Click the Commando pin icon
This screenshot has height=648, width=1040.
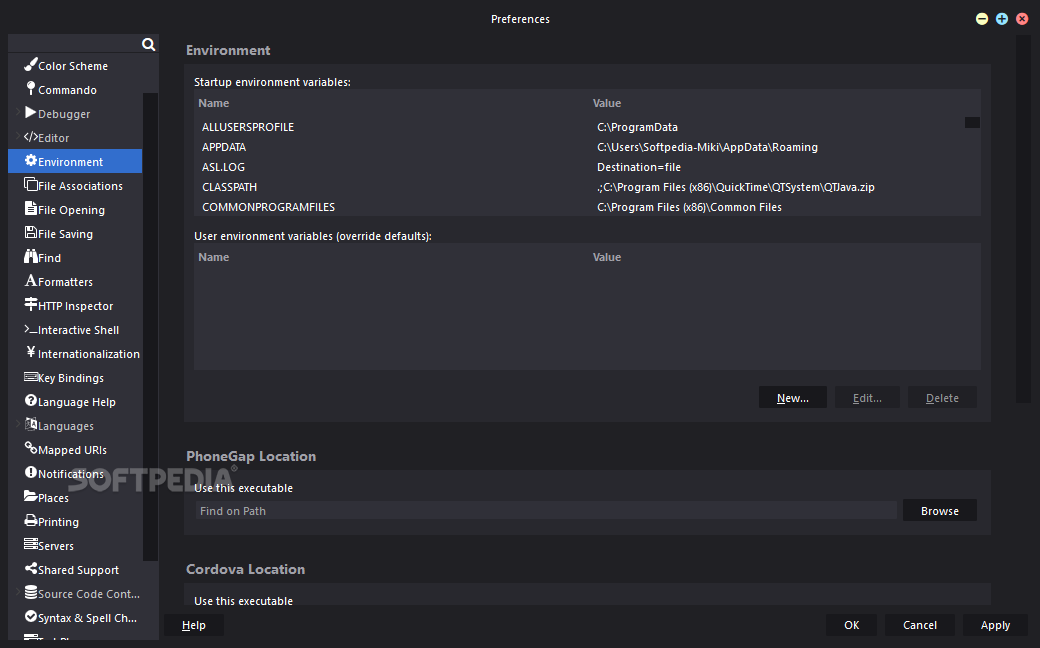click(31, 88)
